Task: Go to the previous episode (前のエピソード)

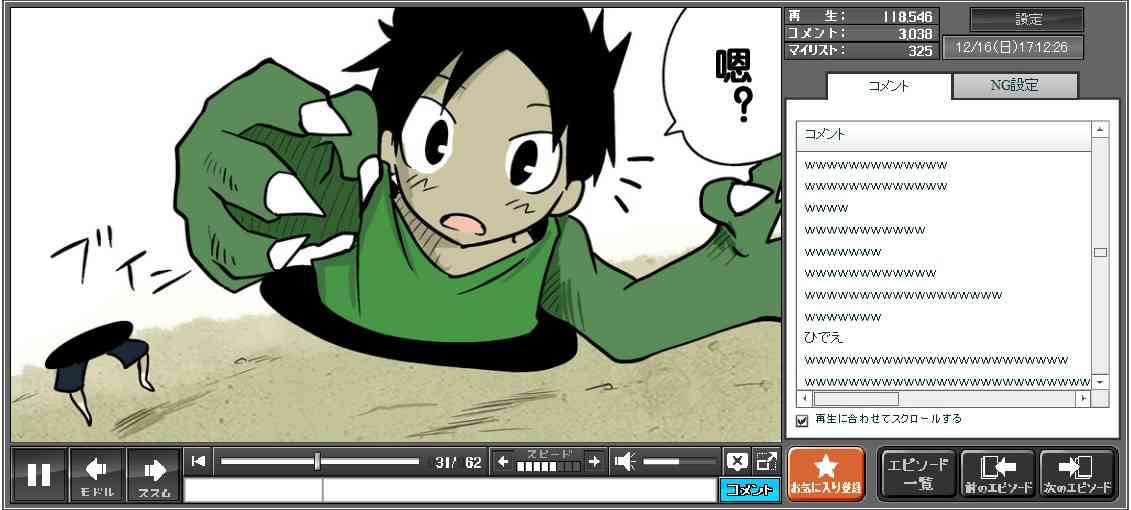Action: coord(997,474)
